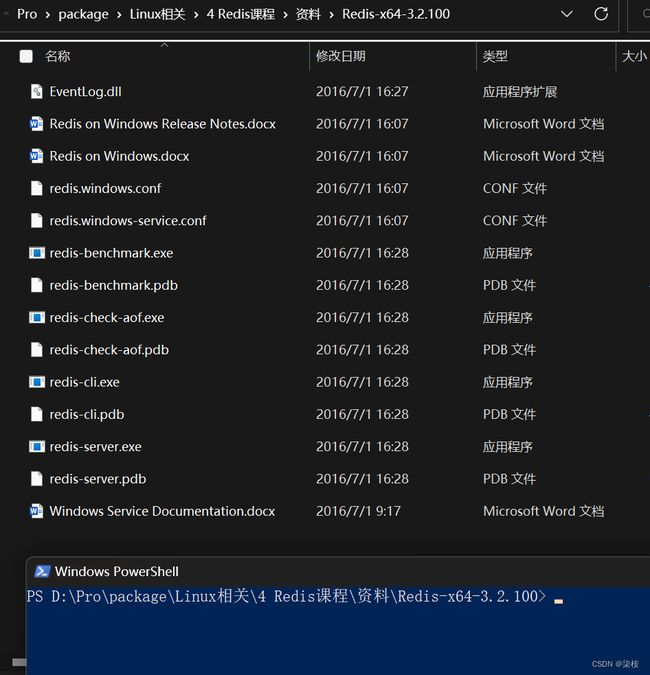Screen dimensions: 650x675
Task: Navigate to 资料 breadcrumb folder
Action: coord(308,14)
